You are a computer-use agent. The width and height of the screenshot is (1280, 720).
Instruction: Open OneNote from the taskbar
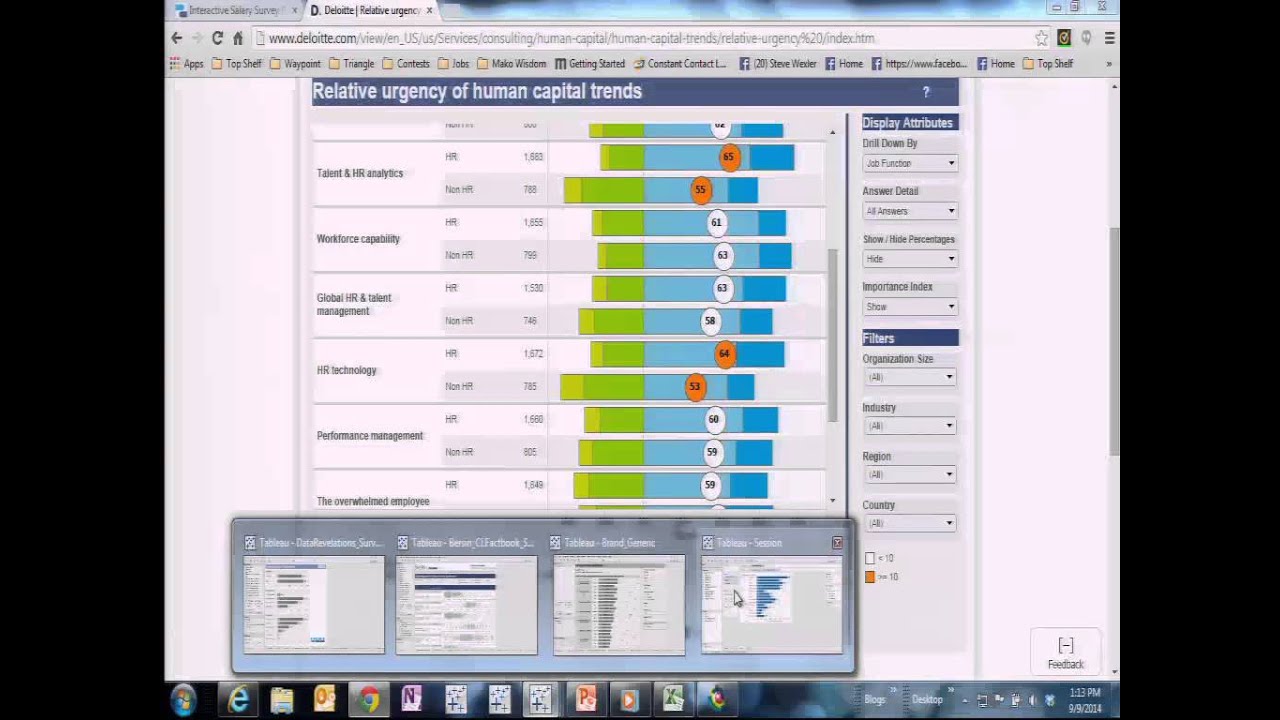[411, 700]
